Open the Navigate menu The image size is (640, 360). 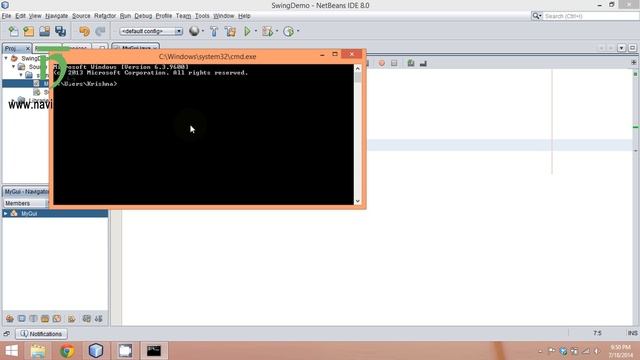[x=57, y=16]
